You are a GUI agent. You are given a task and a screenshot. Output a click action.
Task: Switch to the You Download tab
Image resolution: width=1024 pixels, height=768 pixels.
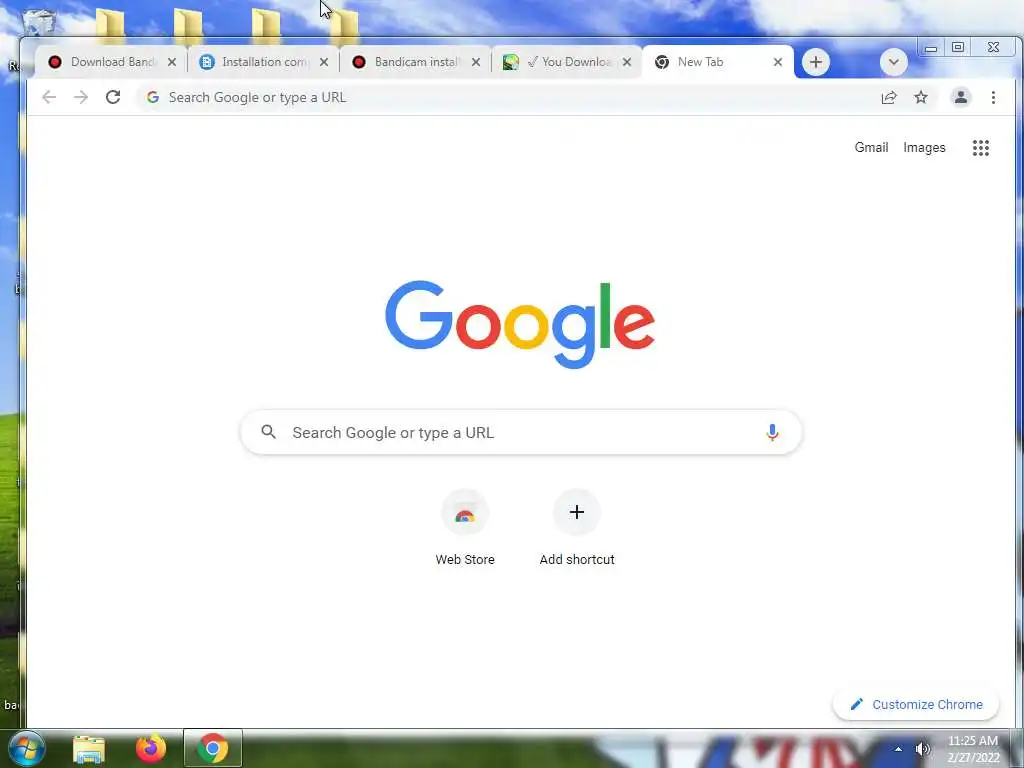coord(566,62)
